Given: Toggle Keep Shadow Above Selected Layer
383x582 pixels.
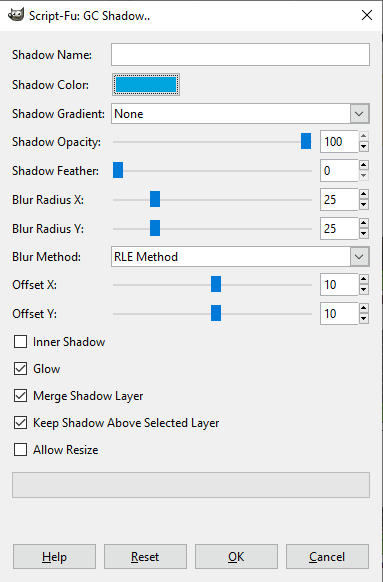Looking at the screenshot, I should [20, 423].
